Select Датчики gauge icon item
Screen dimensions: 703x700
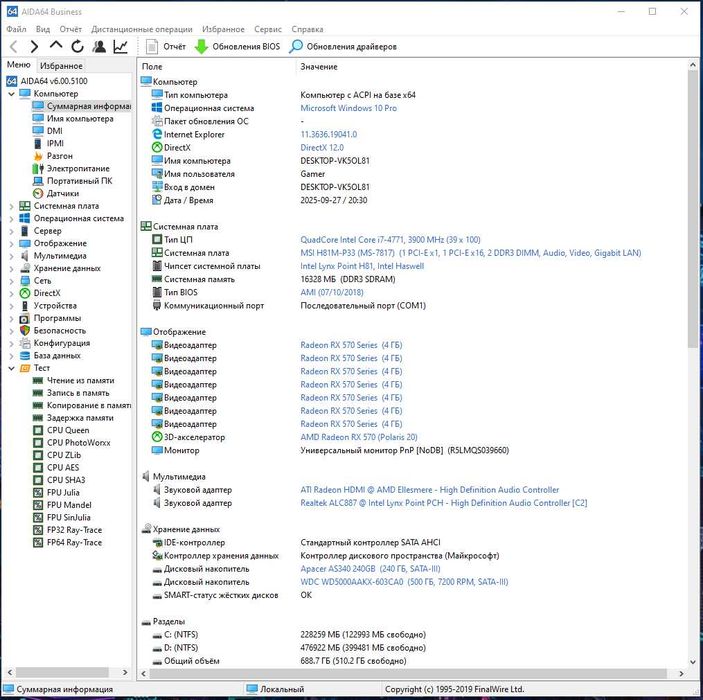click(x=38, y=194)
